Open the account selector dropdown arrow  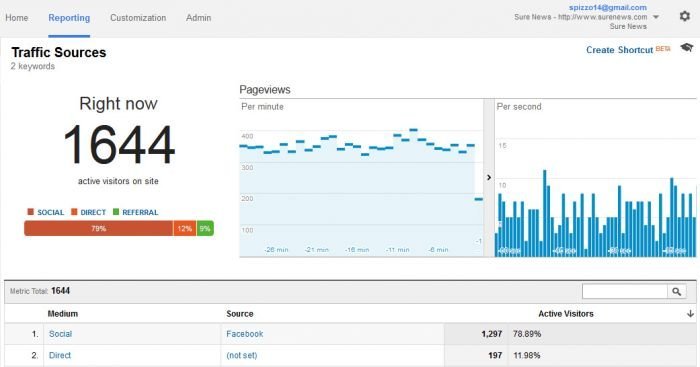pyautogui.click(x=656, y=17)
